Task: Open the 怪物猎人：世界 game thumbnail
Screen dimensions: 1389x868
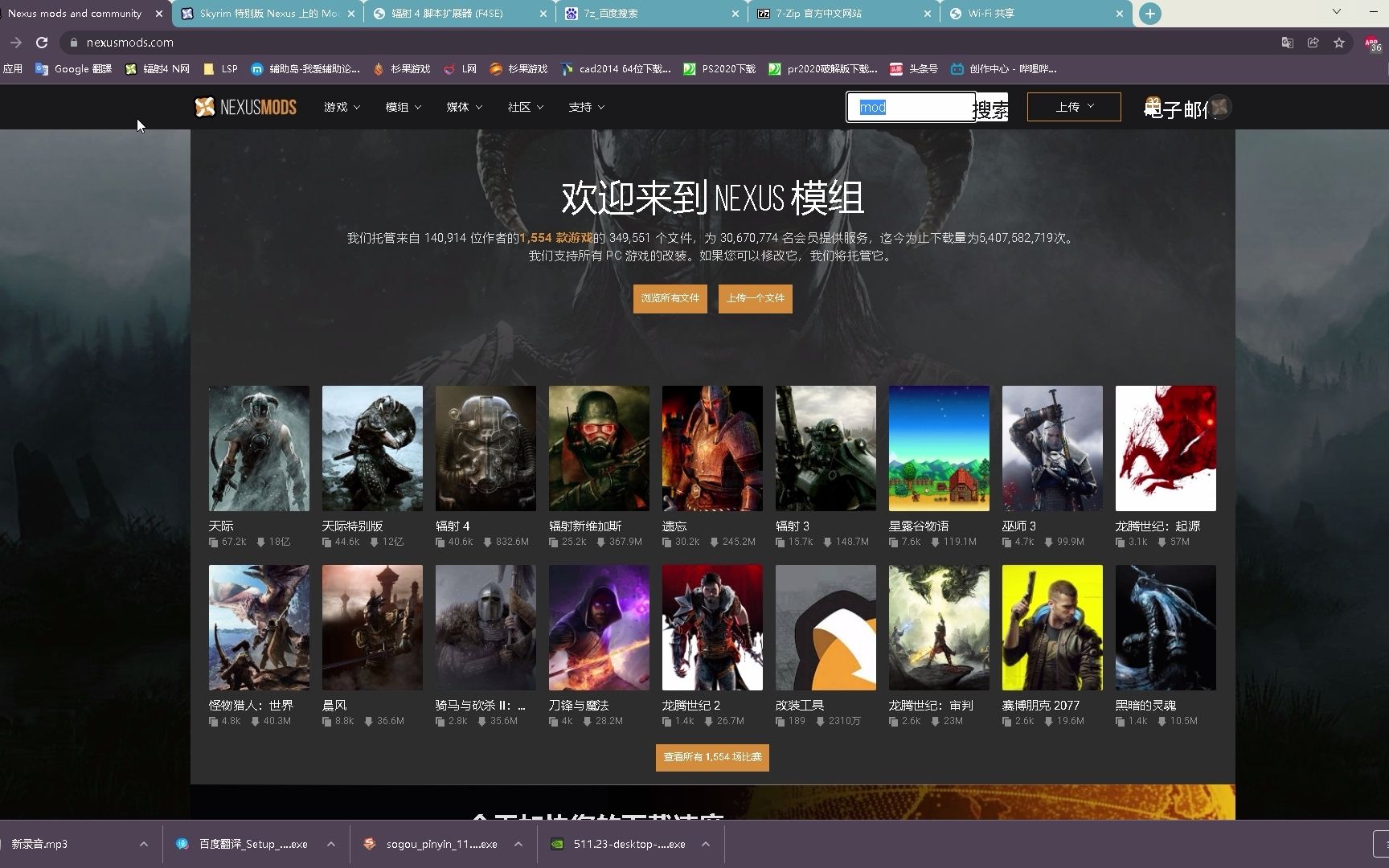Action: click(259, 628)
